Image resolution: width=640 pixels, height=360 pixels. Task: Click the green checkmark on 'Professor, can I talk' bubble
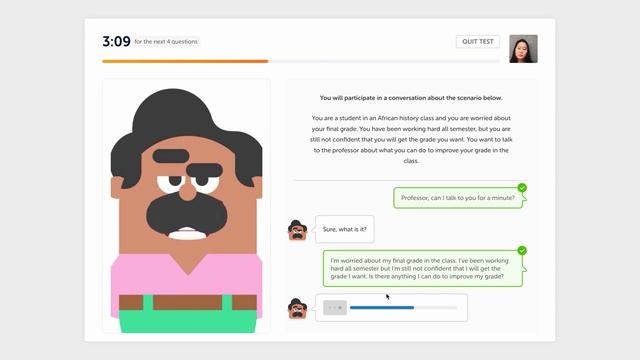coord(522,188)
